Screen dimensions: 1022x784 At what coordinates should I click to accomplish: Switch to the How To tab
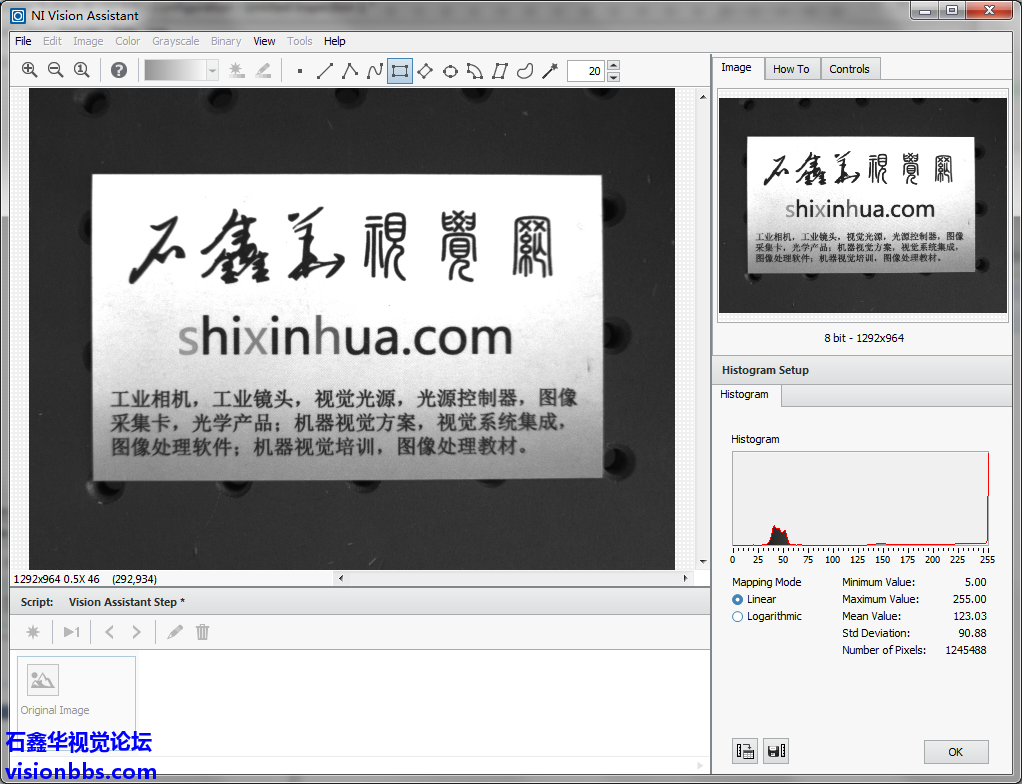tap(791, 69)
